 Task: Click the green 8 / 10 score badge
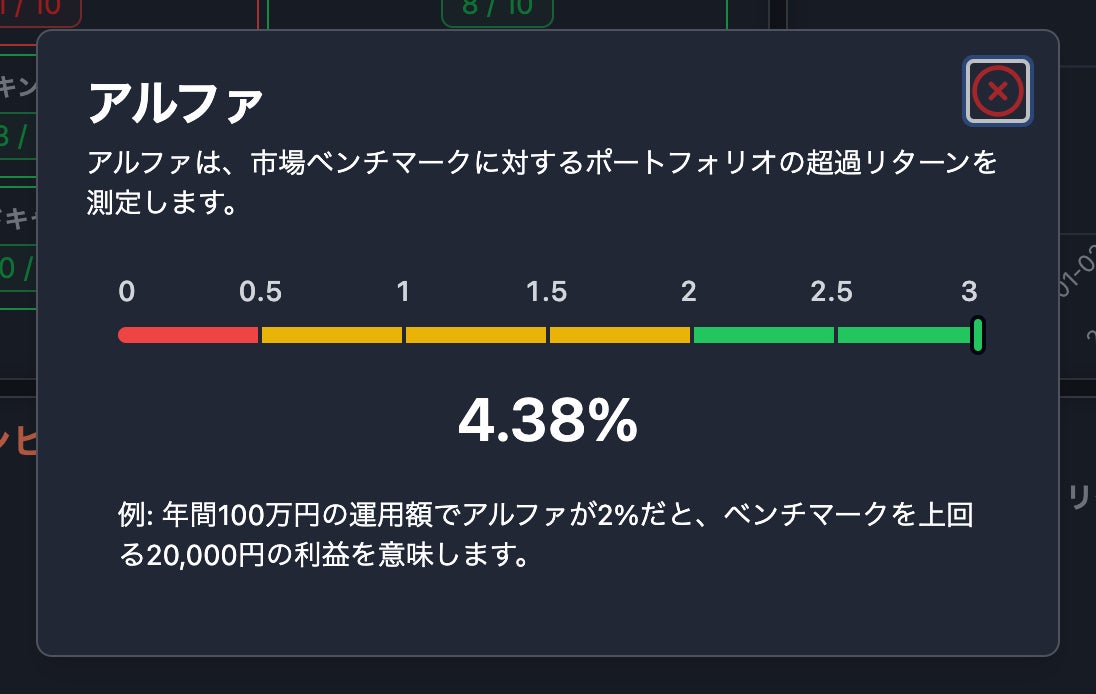[497, 9]
